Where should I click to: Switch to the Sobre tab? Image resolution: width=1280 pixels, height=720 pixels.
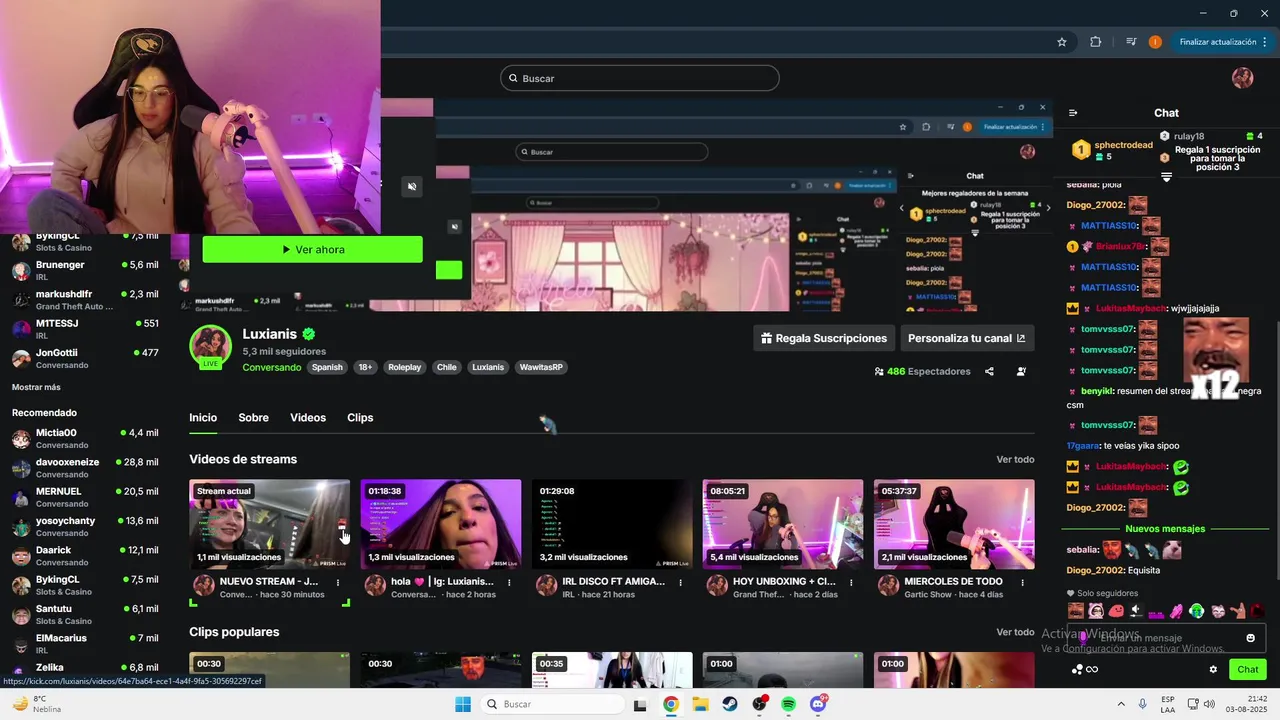tap(253, 417)
